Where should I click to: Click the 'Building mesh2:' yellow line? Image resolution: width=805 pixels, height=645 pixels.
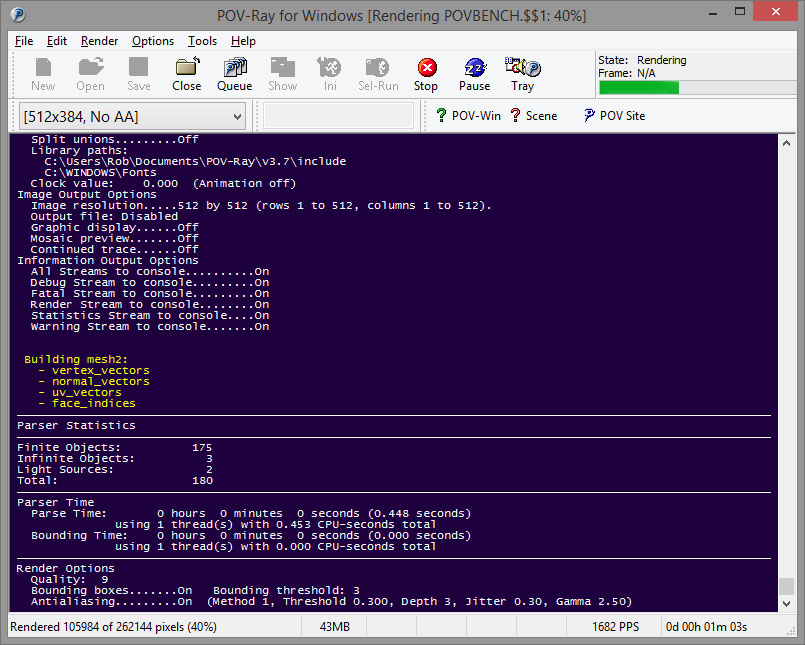click(75, 359)
